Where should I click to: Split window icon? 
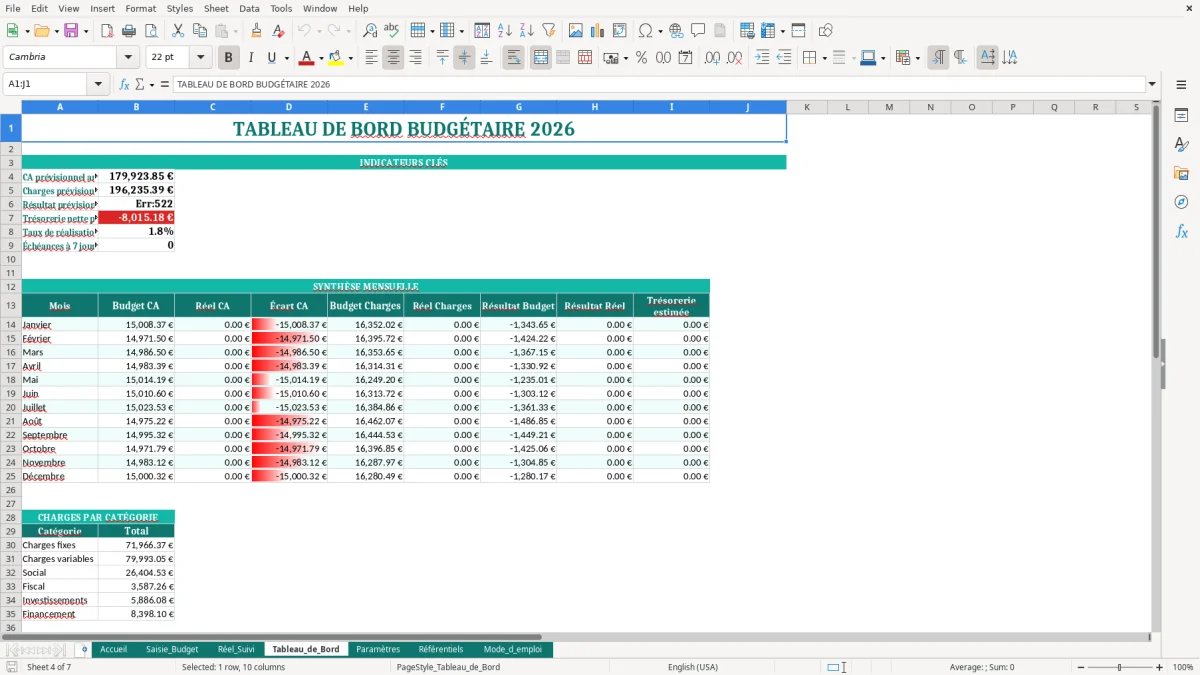(x=798, y=31)
